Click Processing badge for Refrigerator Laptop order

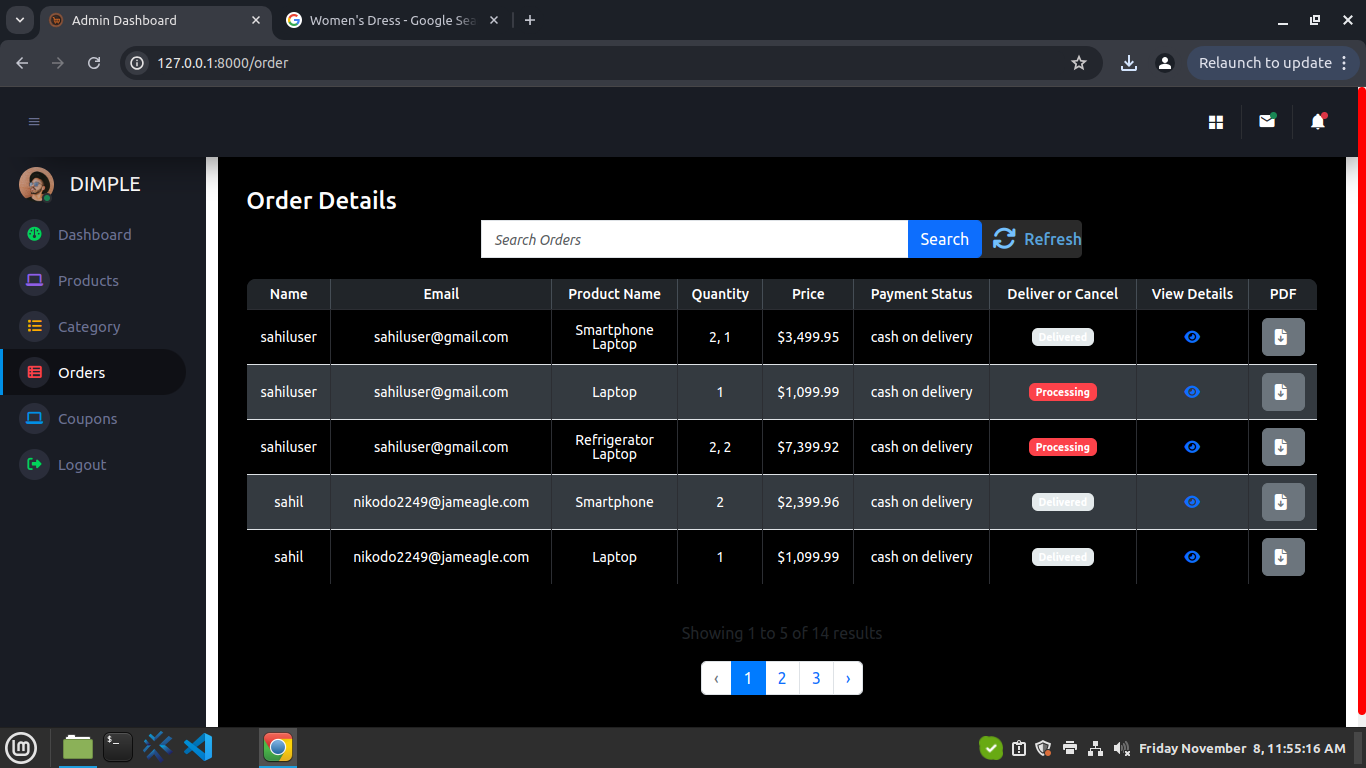pyautogui.click(x=1063, y=447)
